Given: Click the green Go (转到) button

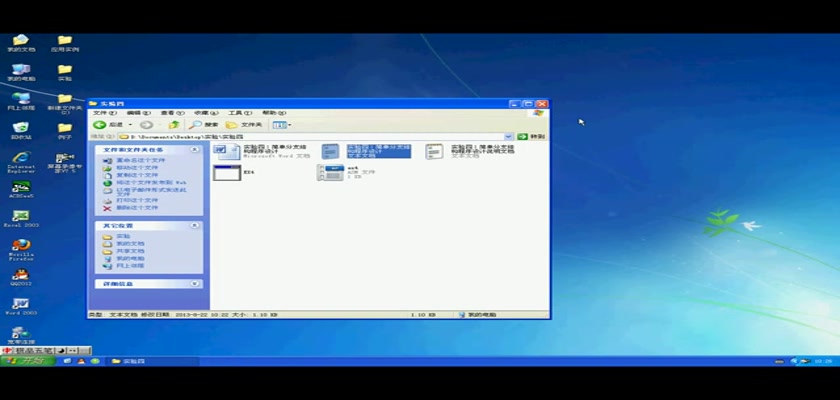Looking at the screenshot, I should pos(531,137).
